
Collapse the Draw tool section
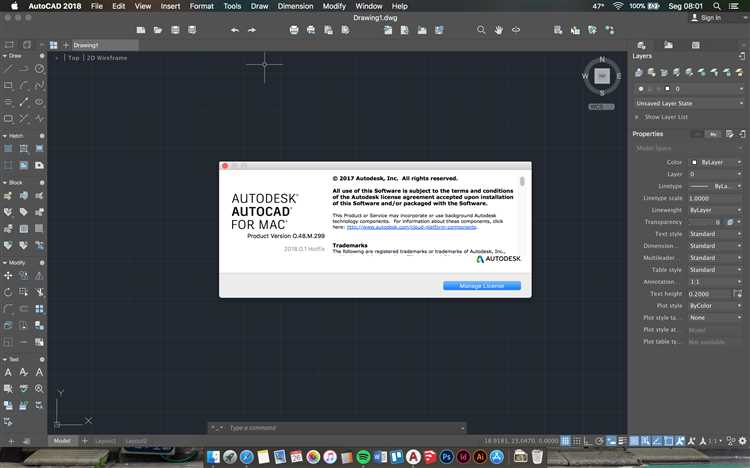tap(4, 56)
